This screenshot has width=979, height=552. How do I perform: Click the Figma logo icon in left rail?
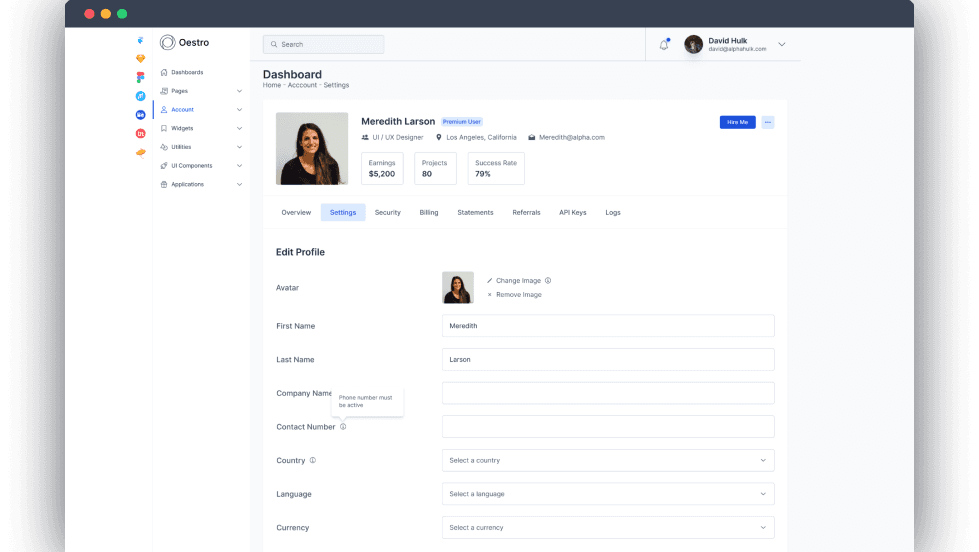(x=140, y=77)
